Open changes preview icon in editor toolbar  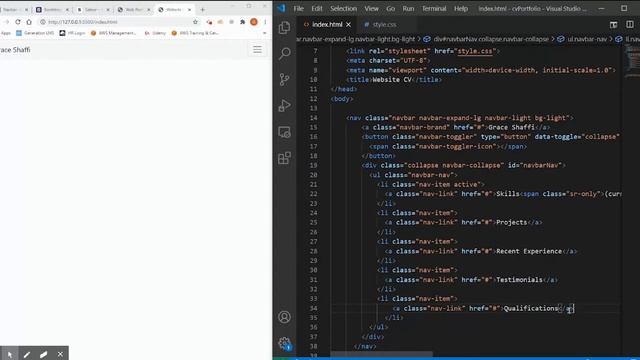click(x=613, y=24)
